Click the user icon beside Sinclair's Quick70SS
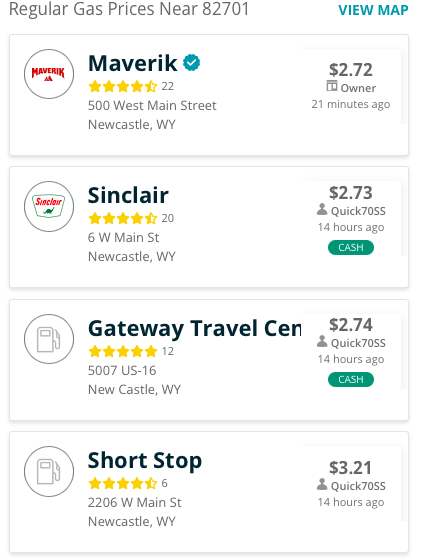Viewport: 427px width, 560px height. 322,210
